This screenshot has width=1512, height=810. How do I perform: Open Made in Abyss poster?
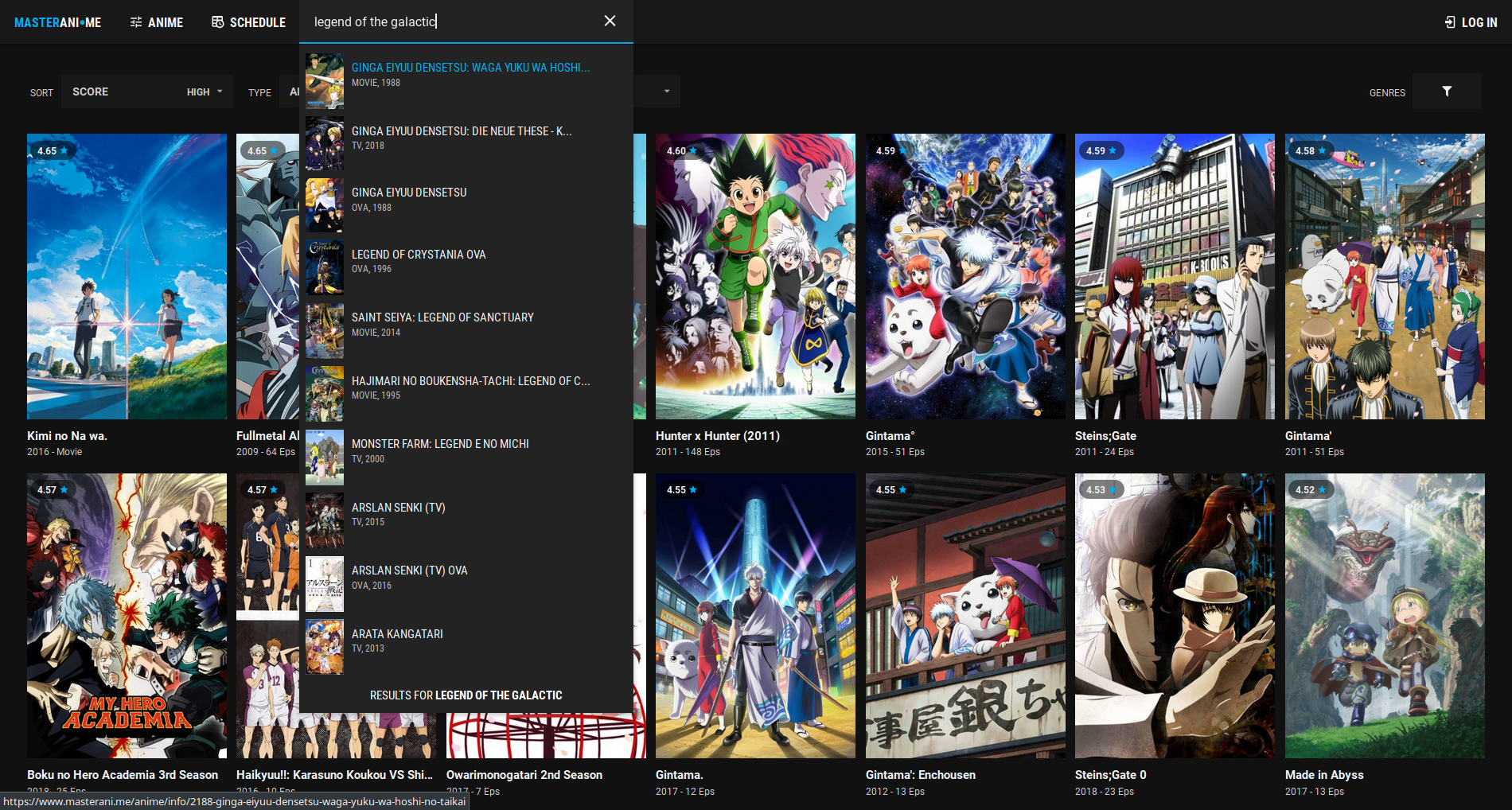point(1385,616)
